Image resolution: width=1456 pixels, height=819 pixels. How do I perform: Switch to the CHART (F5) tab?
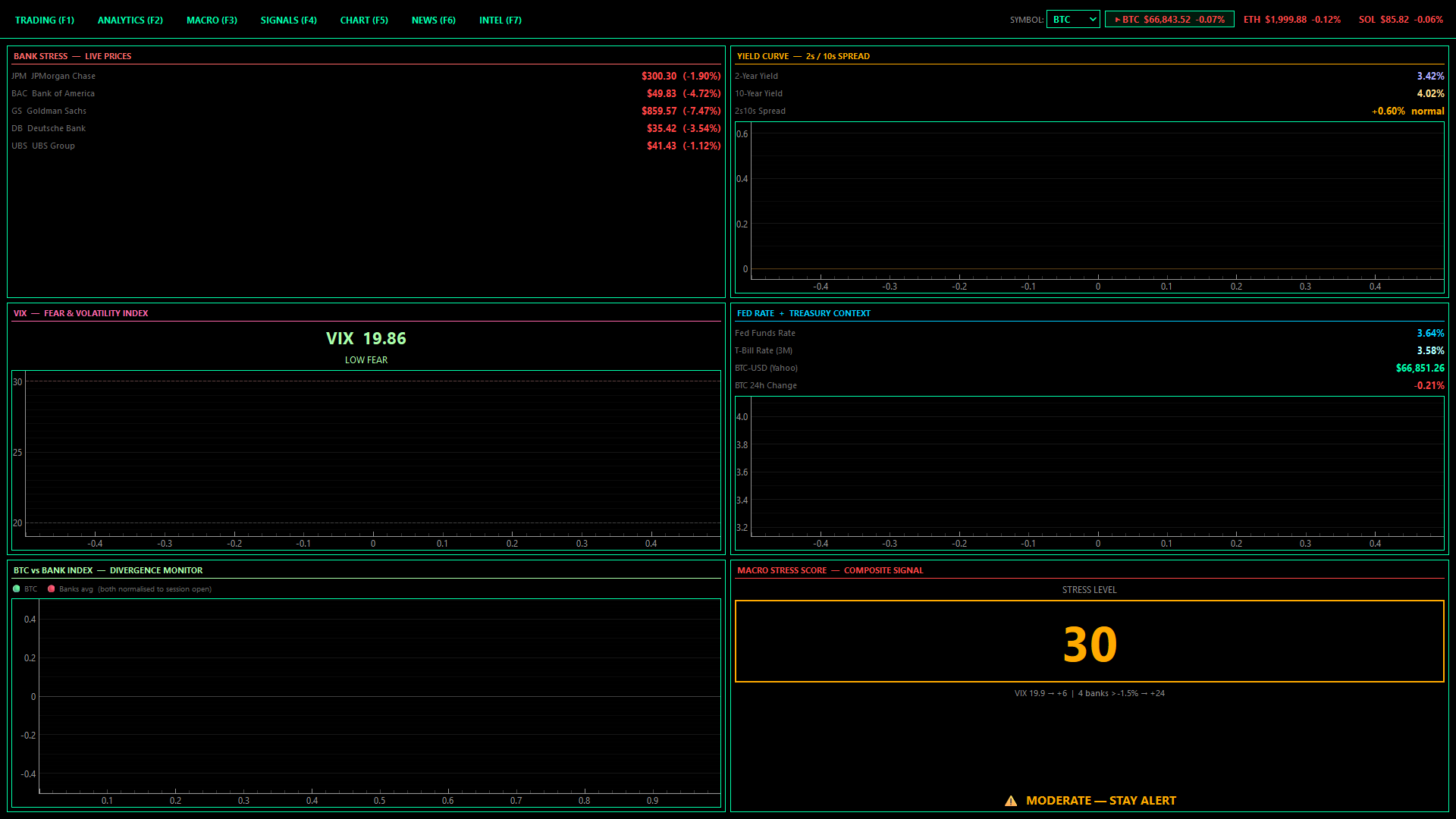pyautogui.click(x=364, y=20)
